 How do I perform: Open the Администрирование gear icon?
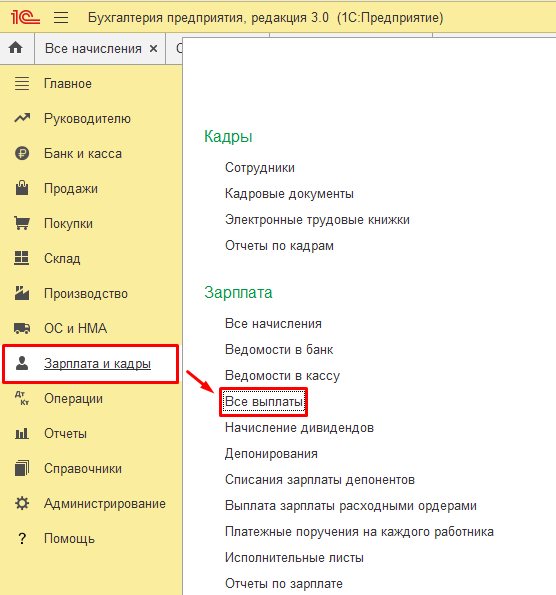22,503
